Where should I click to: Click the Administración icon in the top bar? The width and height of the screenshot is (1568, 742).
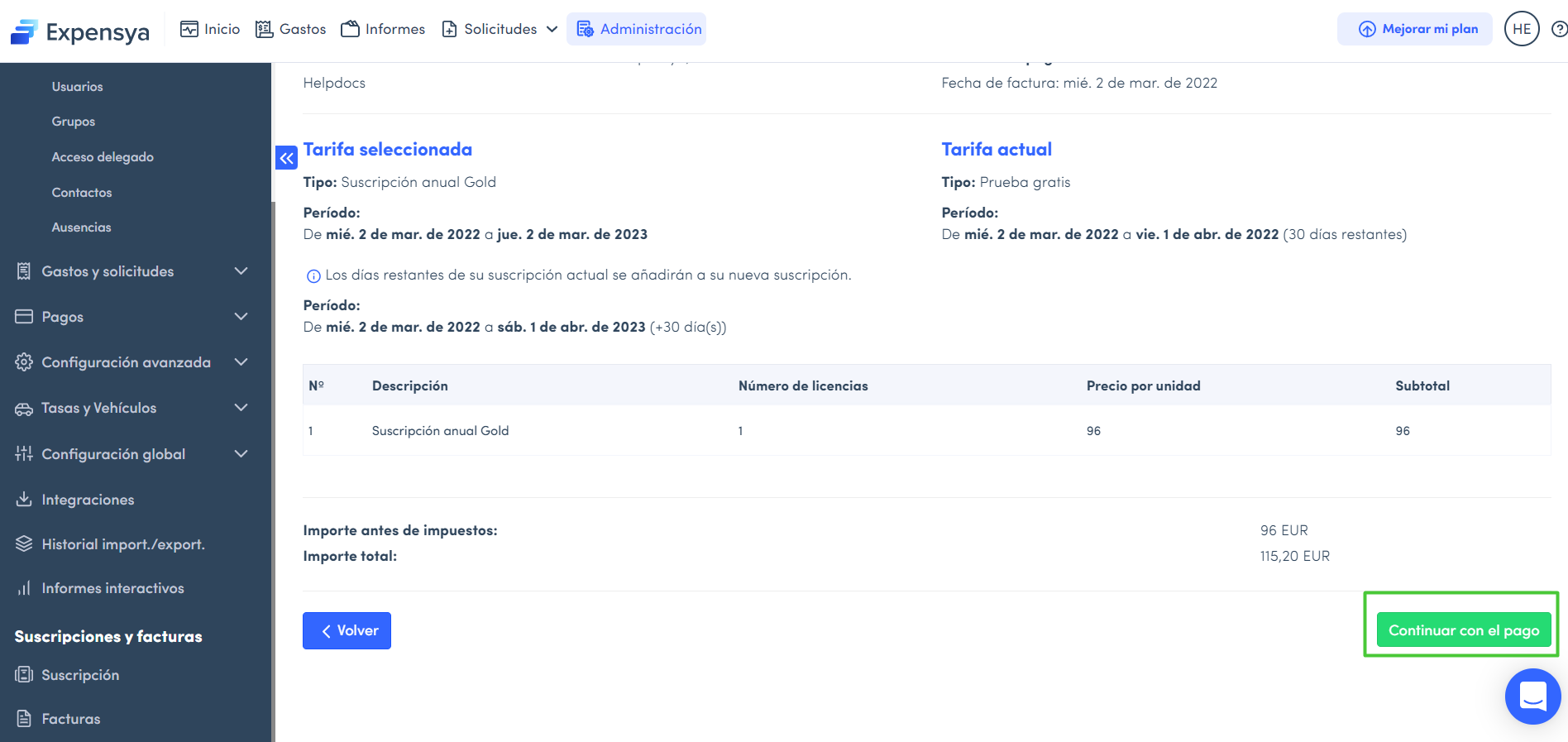click(585, 29)
